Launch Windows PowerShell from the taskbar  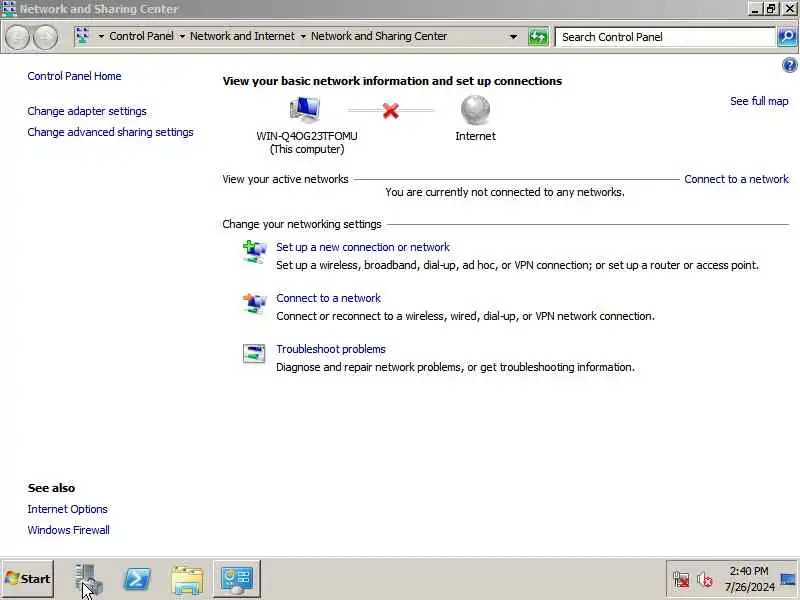click(x=137, y=579)
